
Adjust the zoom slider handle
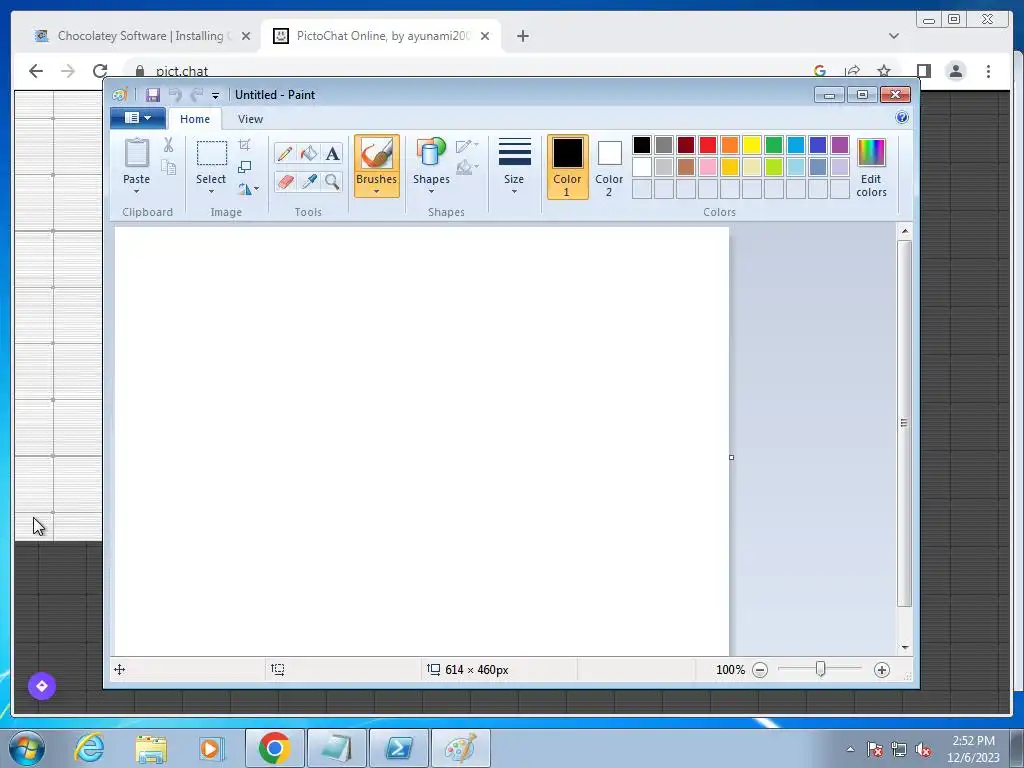coord(820,669)
